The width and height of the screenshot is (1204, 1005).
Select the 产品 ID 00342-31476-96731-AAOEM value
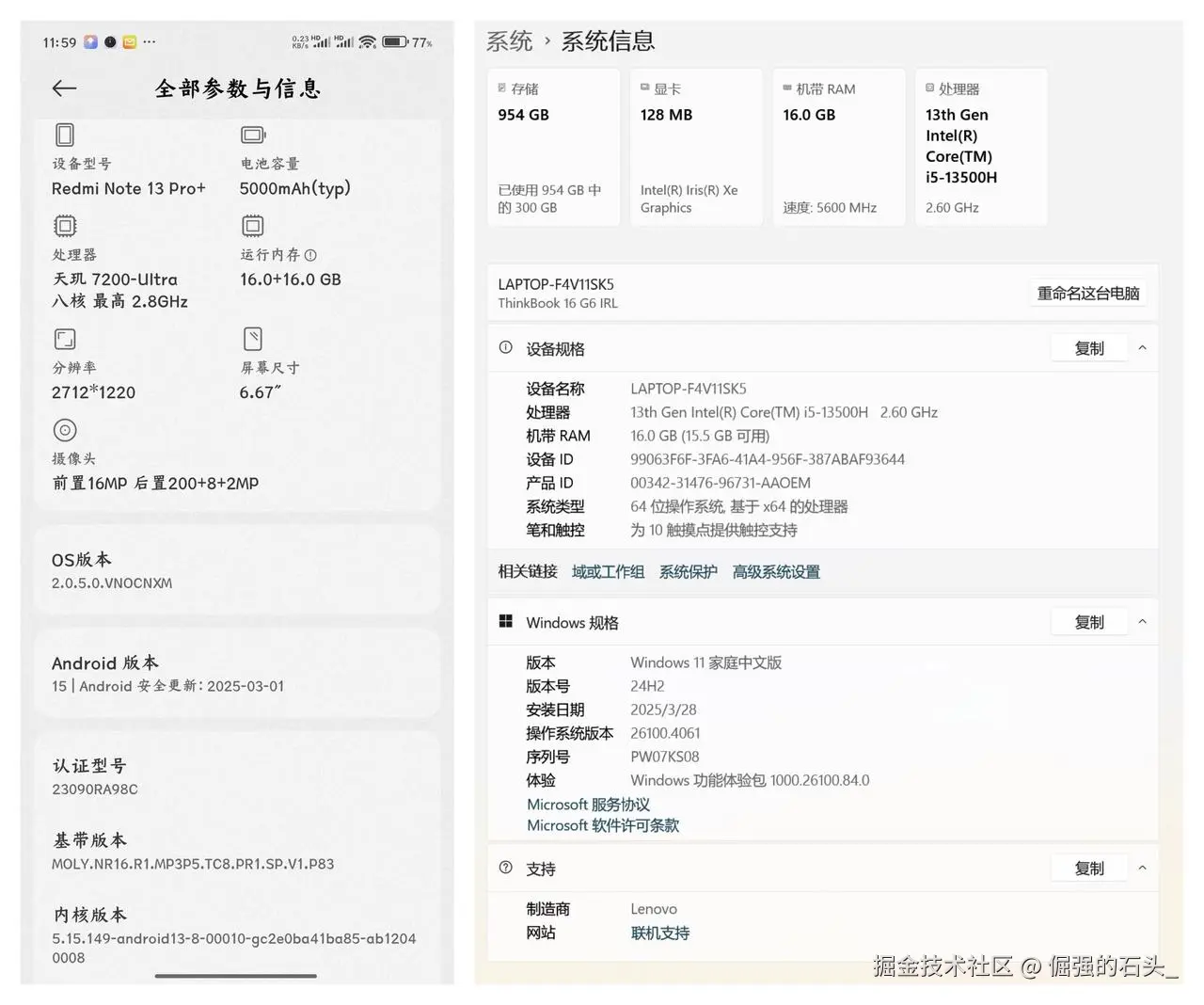point(721,483)
